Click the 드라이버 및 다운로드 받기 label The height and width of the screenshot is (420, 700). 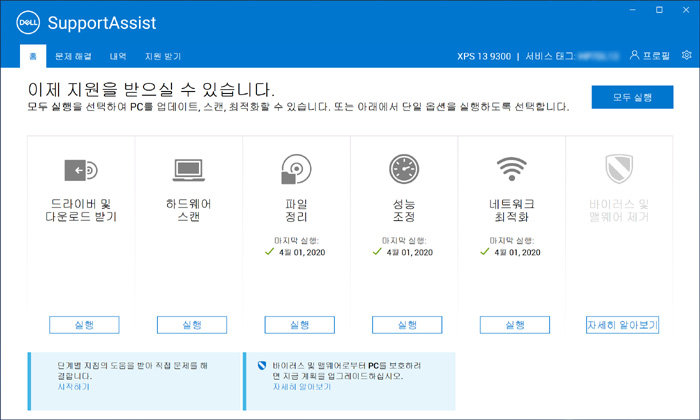tap(81, 210)
